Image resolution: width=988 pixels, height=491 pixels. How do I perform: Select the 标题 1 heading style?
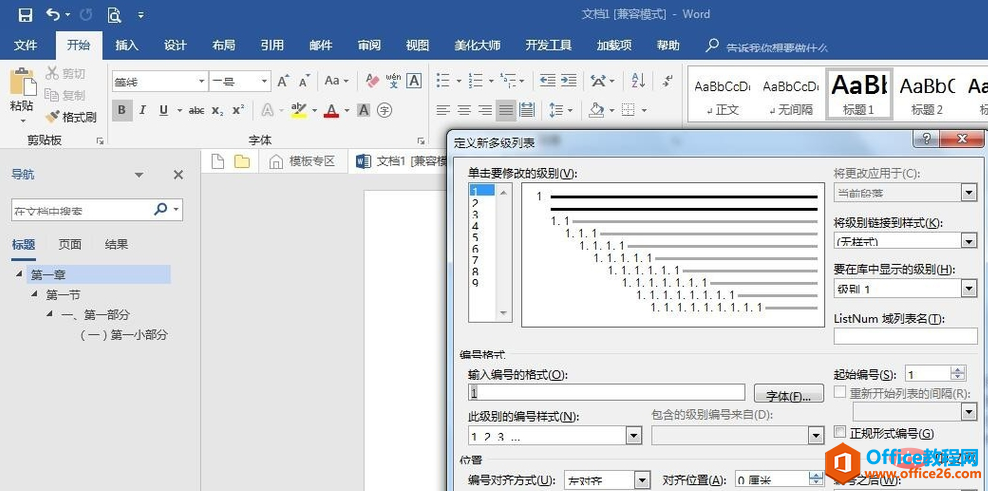click(x=859, y=93)
